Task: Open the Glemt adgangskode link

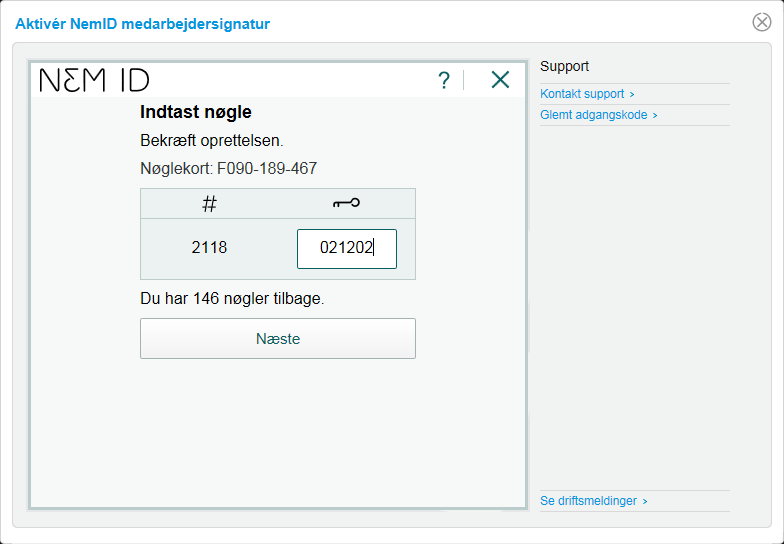Action: coord(598,115)
